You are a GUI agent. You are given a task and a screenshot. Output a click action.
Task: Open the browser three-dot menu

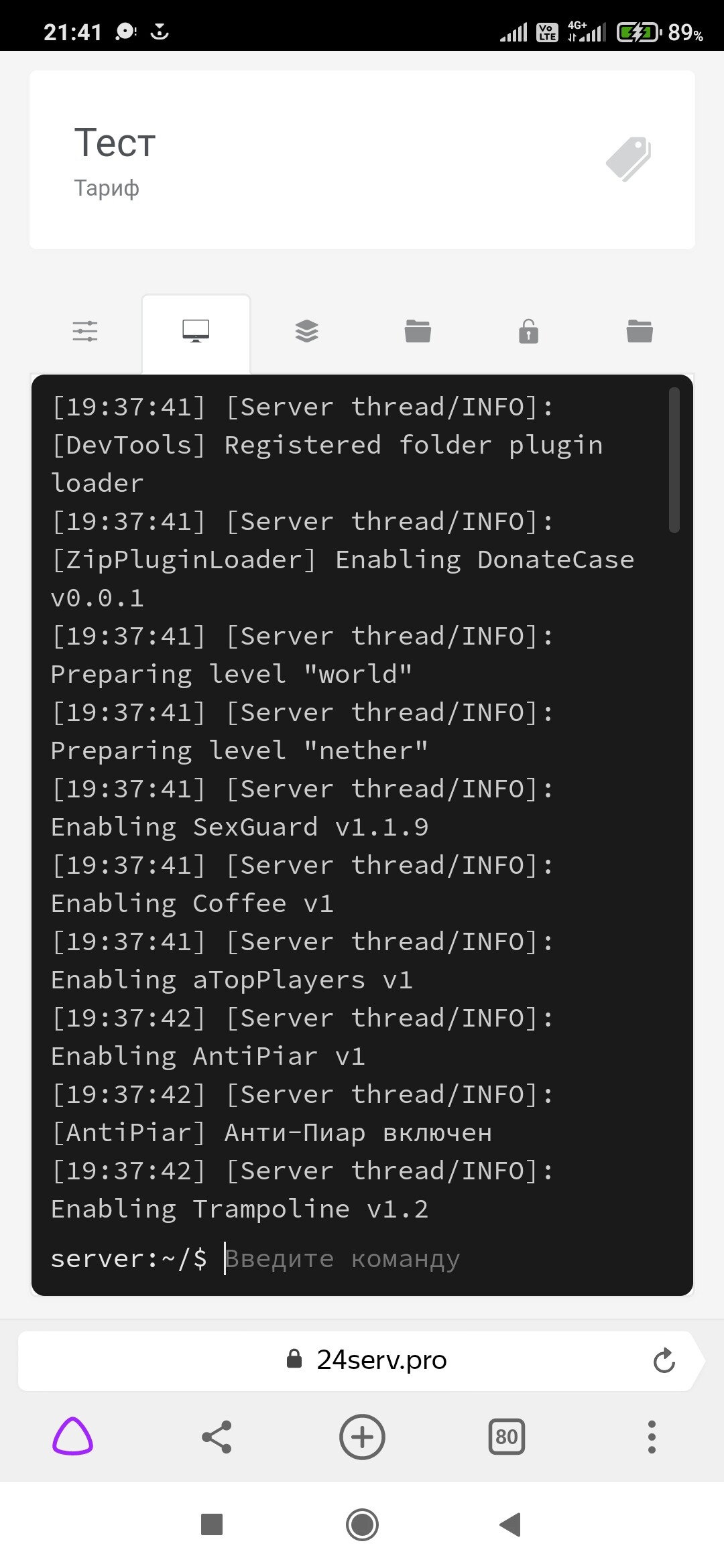click(652, 1437)
